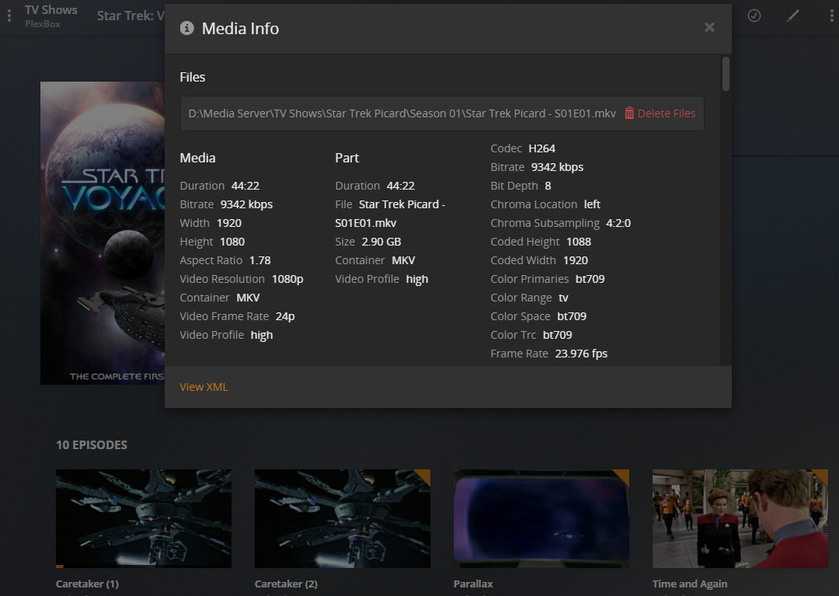
Task: Click the Caretaker (1) episode title
Action: pyautogui.click(x=87, y=584)
